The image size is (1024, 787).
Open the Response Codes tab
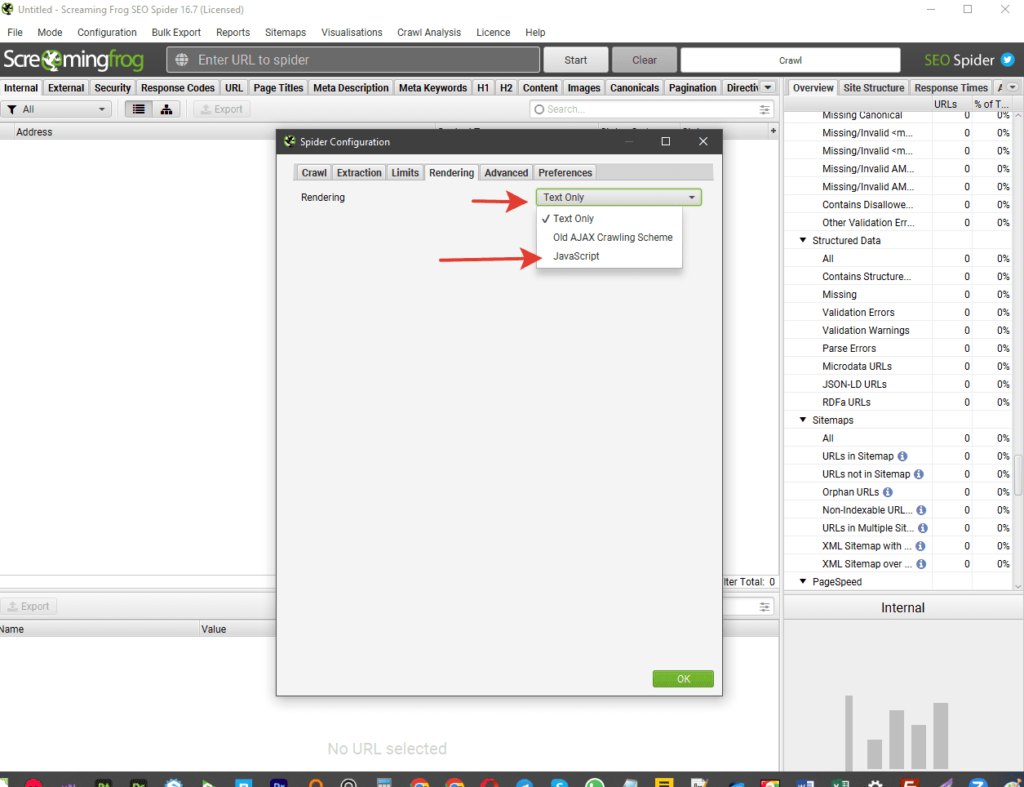click(x=178, y=88)
